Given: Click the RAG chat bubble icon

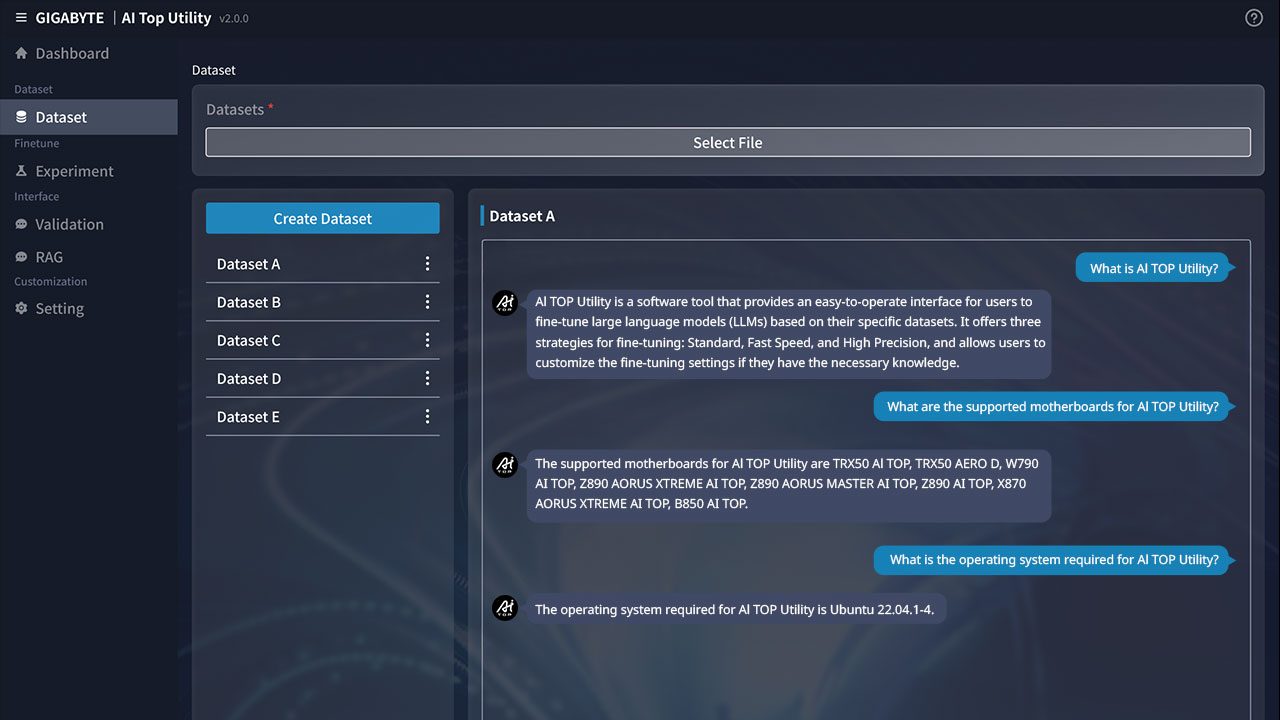Looking at the screenshot, I should (21, 257).
